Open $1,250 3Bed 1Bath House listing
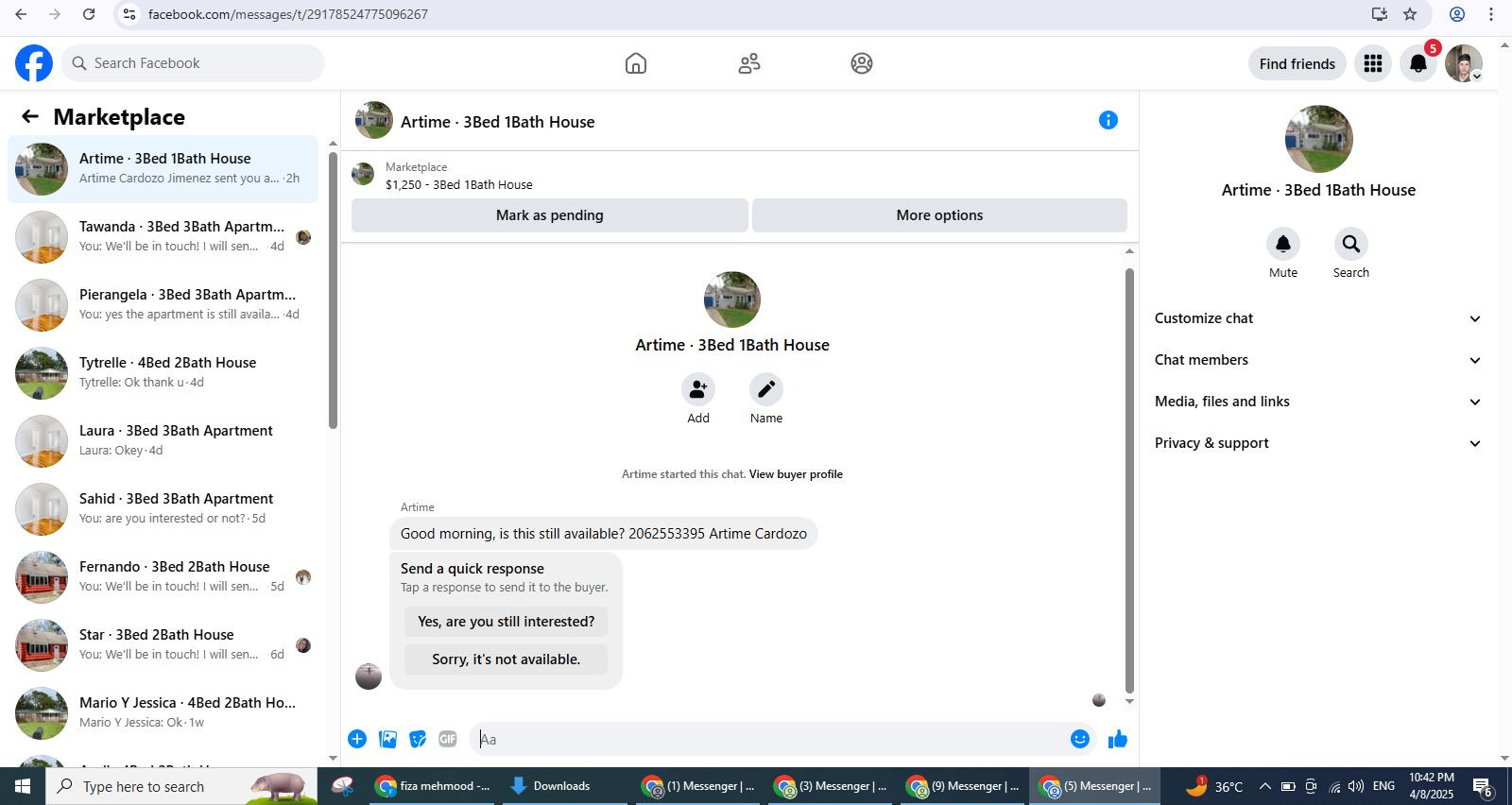Viewport: 1512px width, 805px height. (x=458, y=176)
